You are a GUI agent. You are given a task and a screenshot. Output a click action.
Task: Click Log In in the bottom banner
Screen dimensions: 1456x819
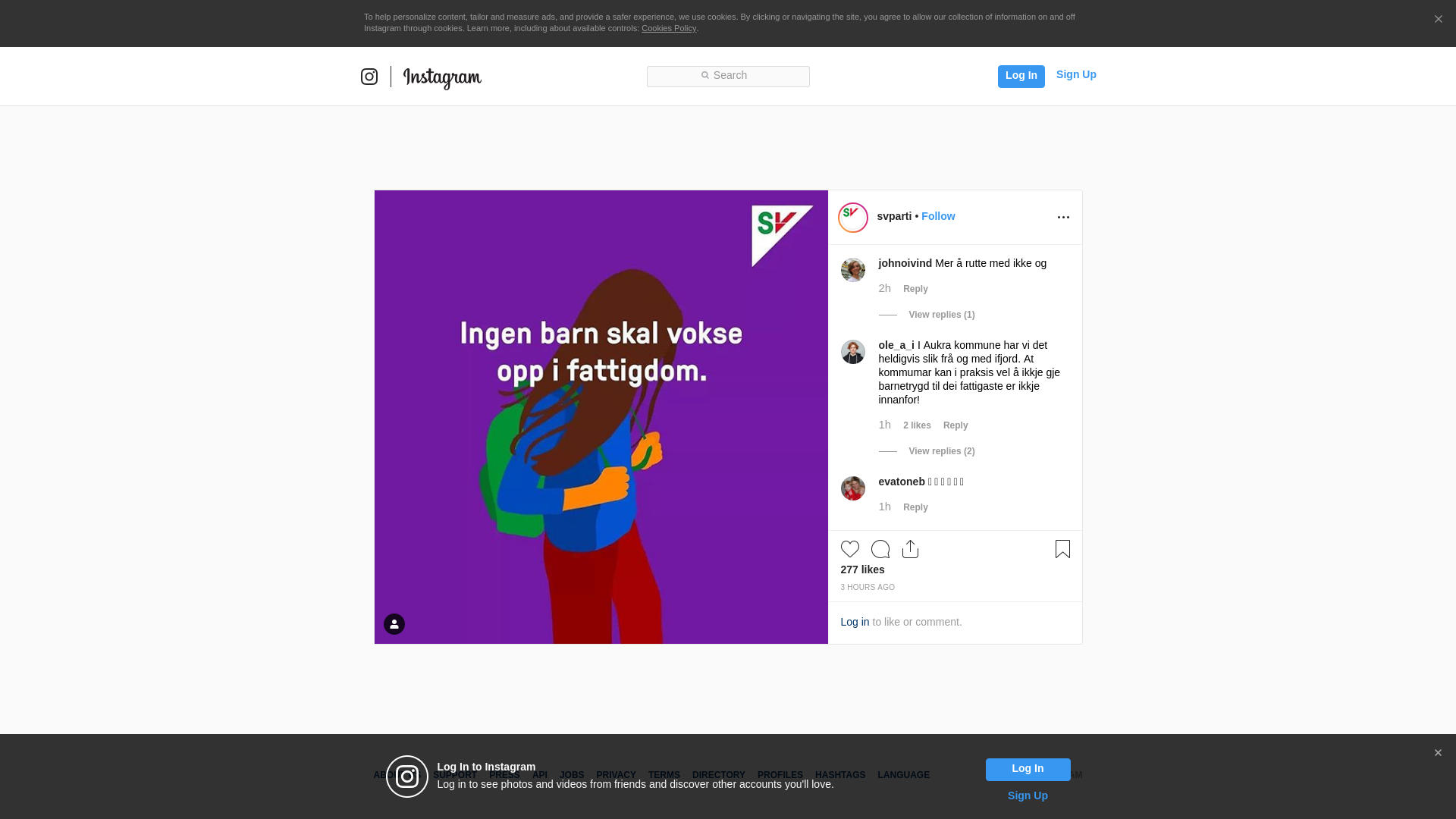pos(1028,770)
